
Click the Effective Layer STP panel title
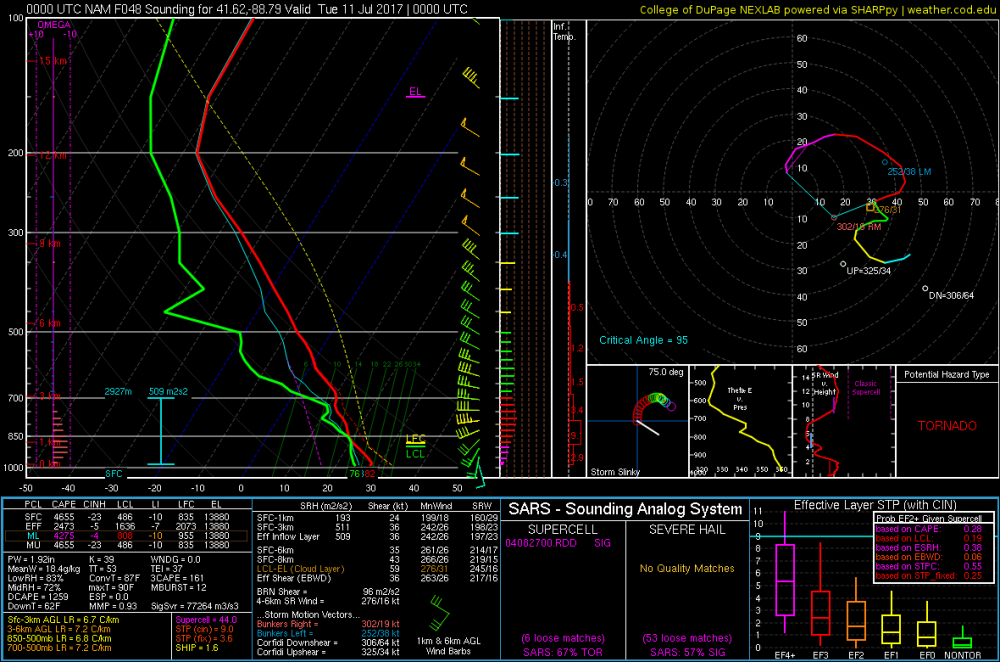[875, 505]
